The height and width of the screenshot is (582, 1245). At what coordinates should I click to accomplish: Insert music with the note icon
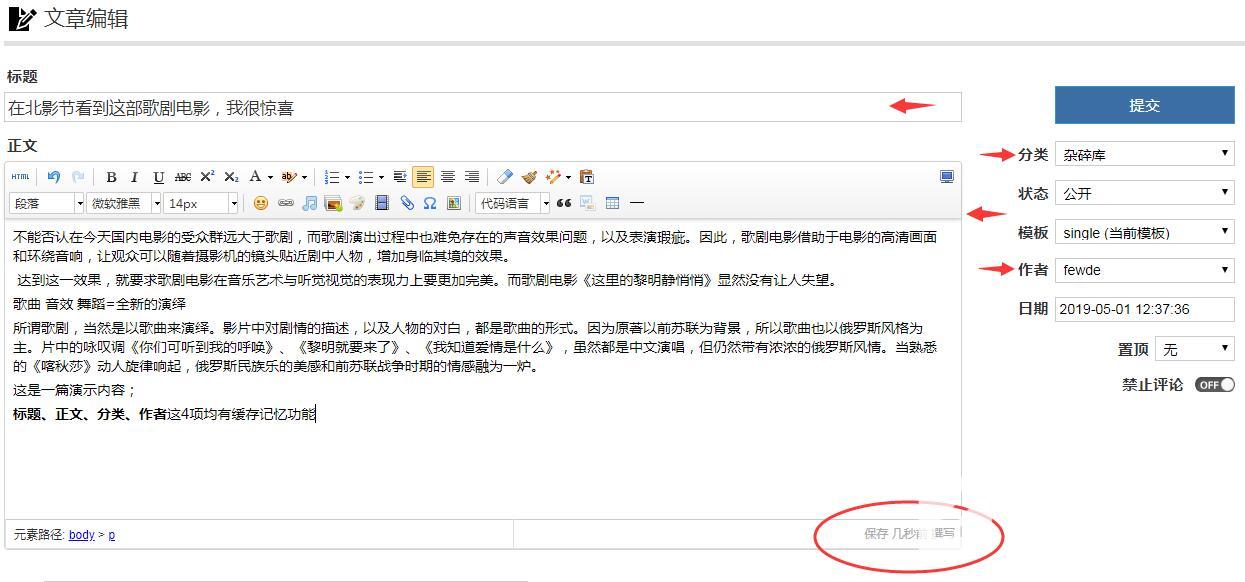[x=309, y=203]
